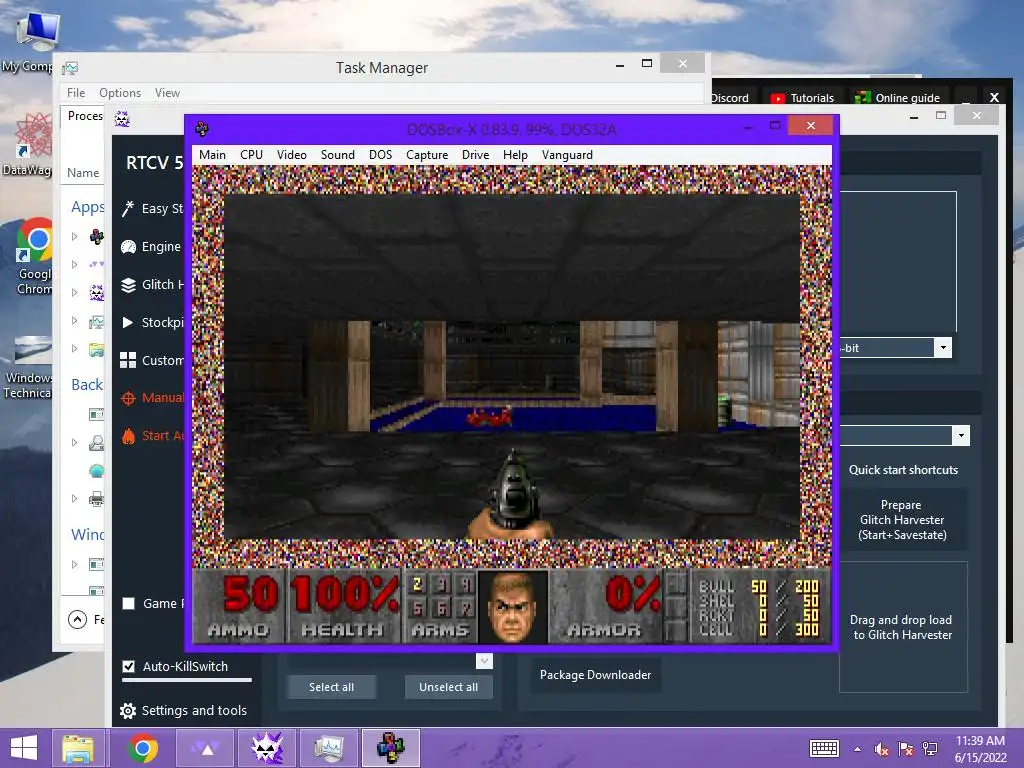Expand the RTCV process row in Task Manager
Screen dimensions: 1024x768
(74, 293)
